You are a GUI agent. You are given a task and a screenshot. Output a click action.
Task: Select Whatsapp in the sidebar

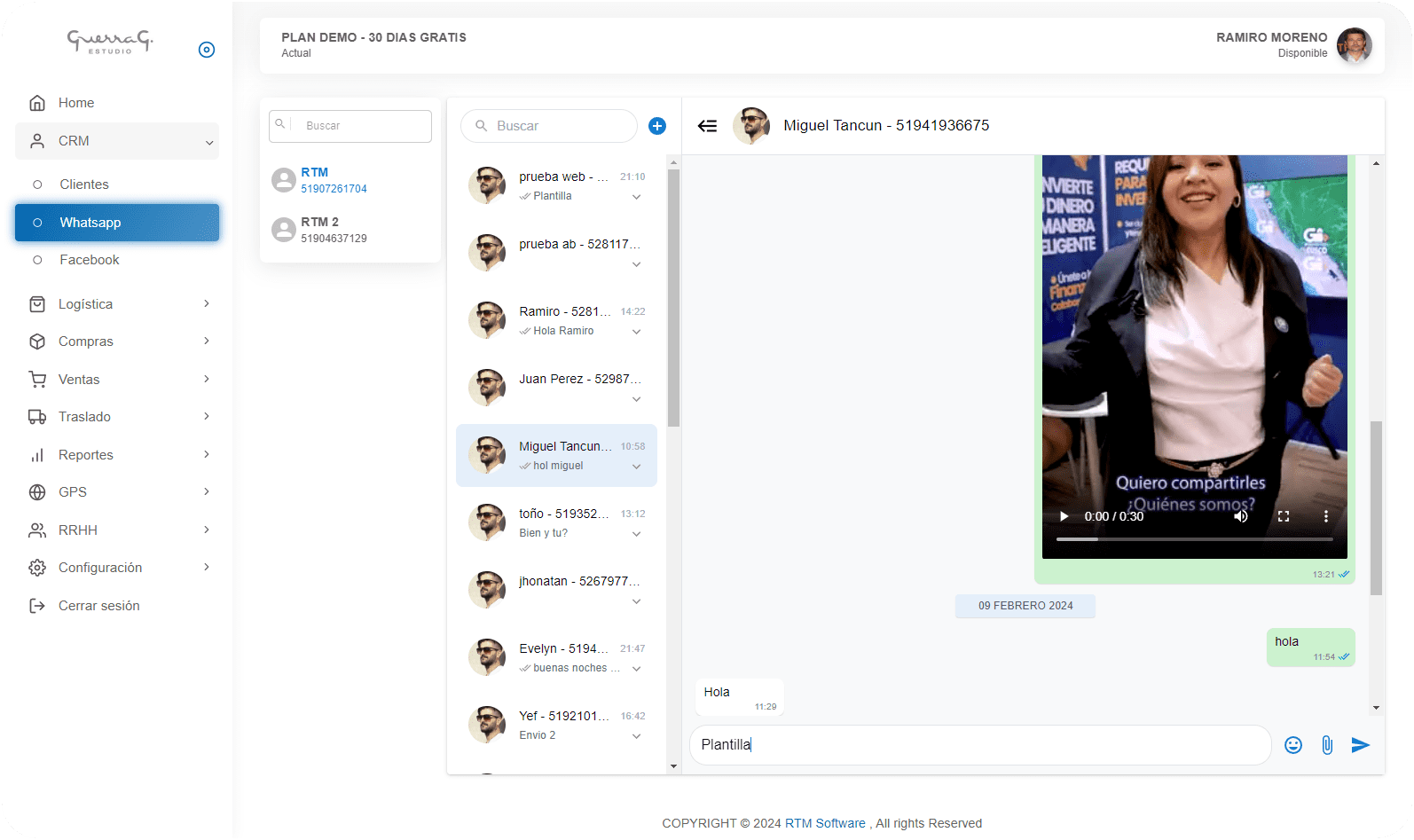click(x=117, y=223)
